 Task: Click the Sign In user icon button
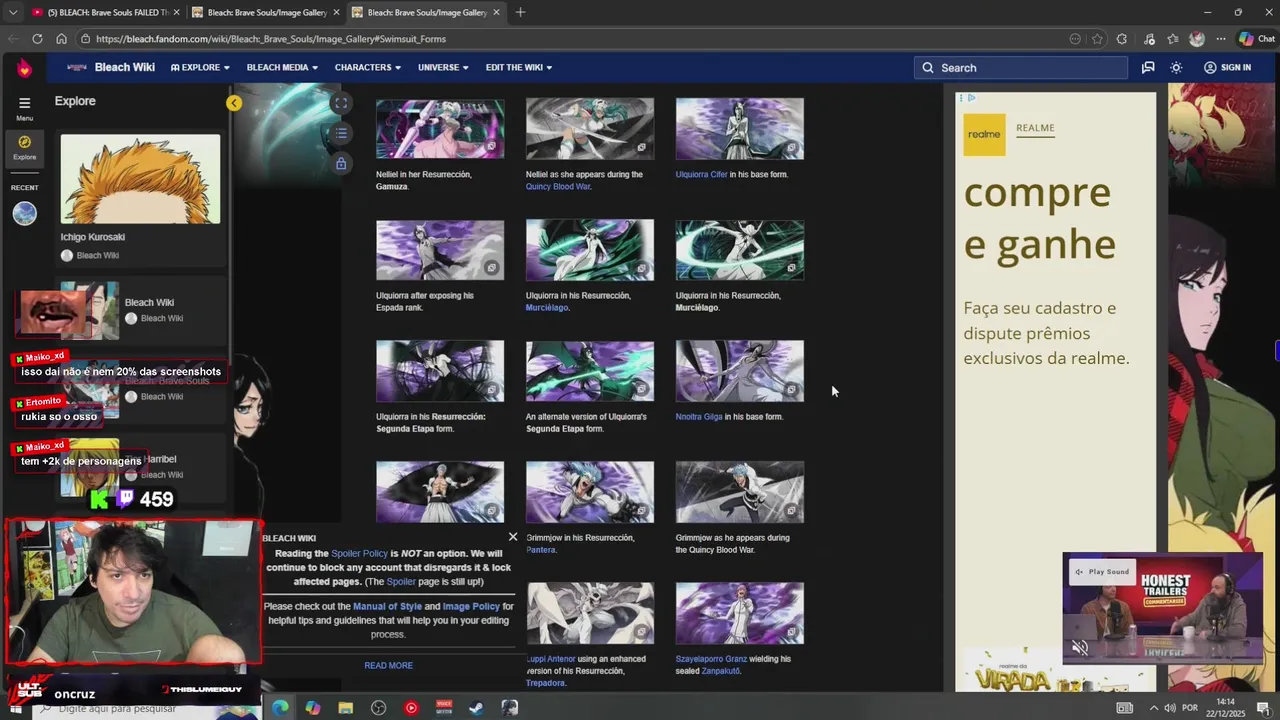[x=1227, y=68]
